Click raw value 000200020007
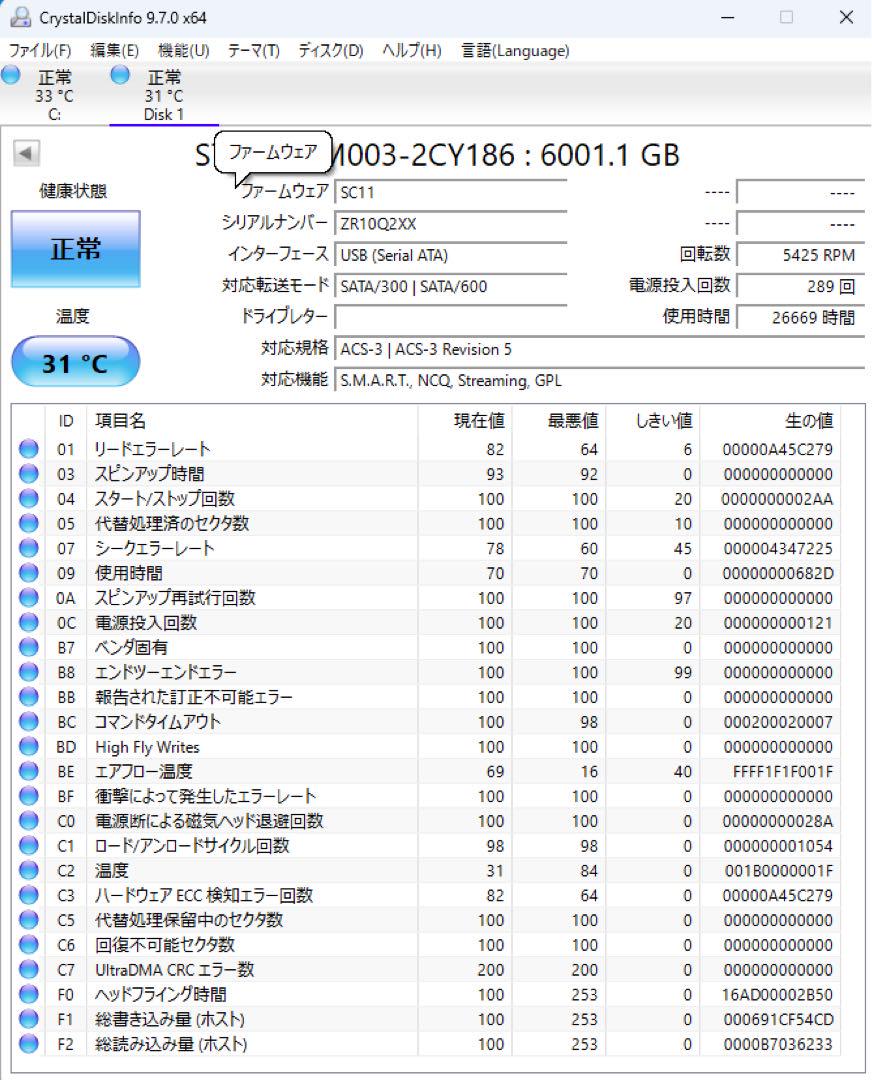 click(x=778, y=722)
